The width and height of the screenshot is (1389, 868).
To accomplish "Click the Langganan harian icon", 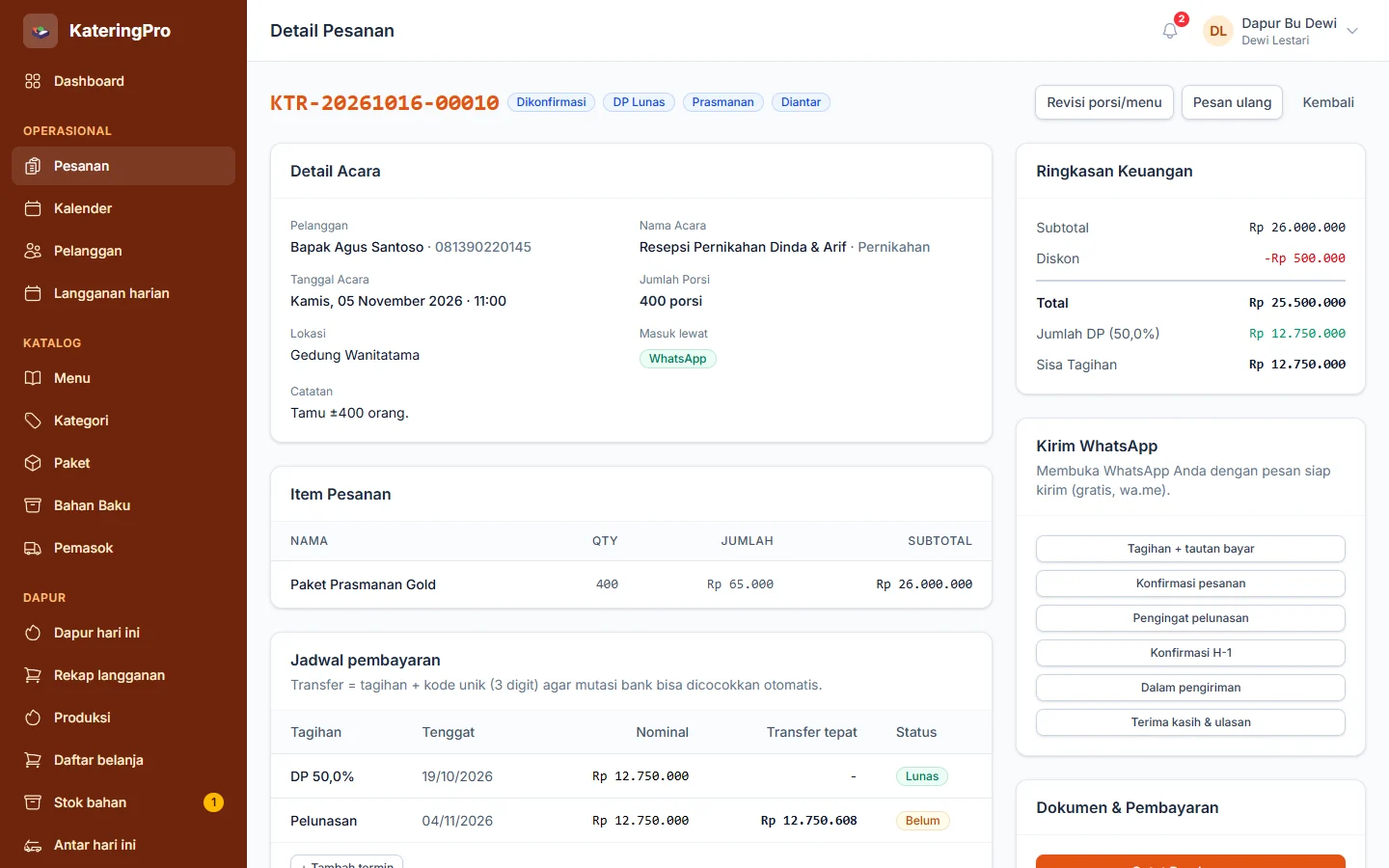I will (x=33, y=293).
